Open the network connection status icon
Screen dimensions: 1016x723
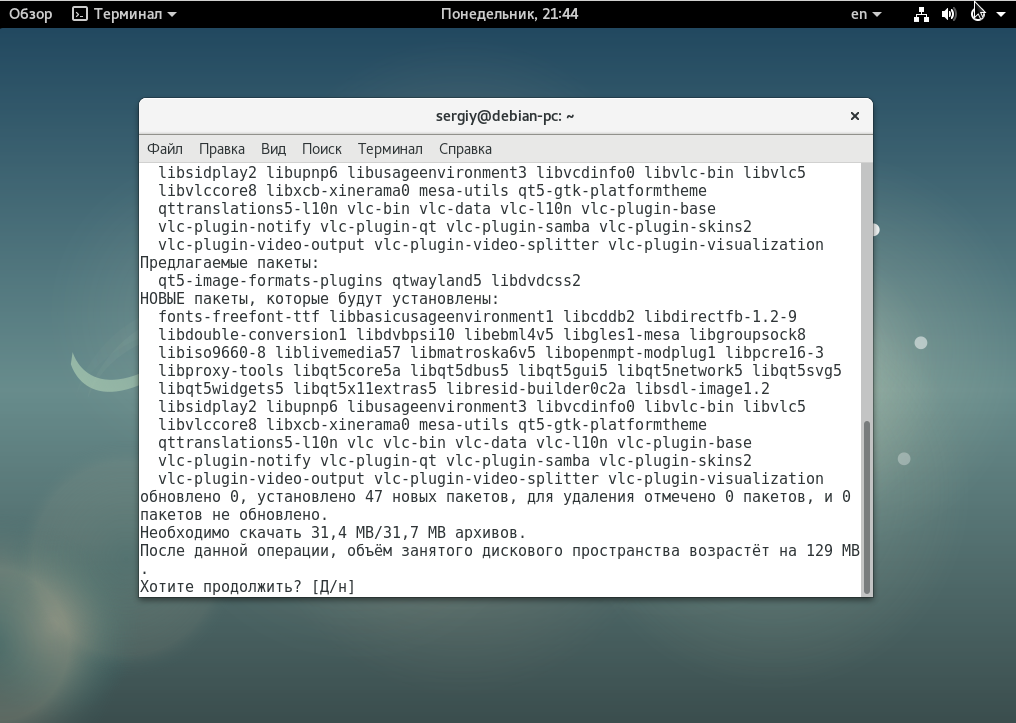click(921, 14)
